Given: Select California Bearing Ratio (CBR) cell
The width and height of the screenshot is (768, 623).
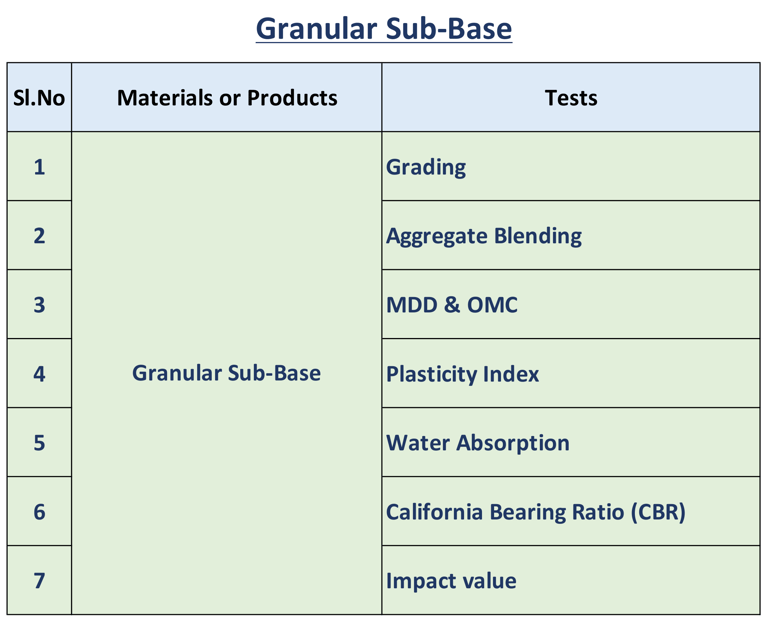Looking at the screenshot, I should point(571,512).
